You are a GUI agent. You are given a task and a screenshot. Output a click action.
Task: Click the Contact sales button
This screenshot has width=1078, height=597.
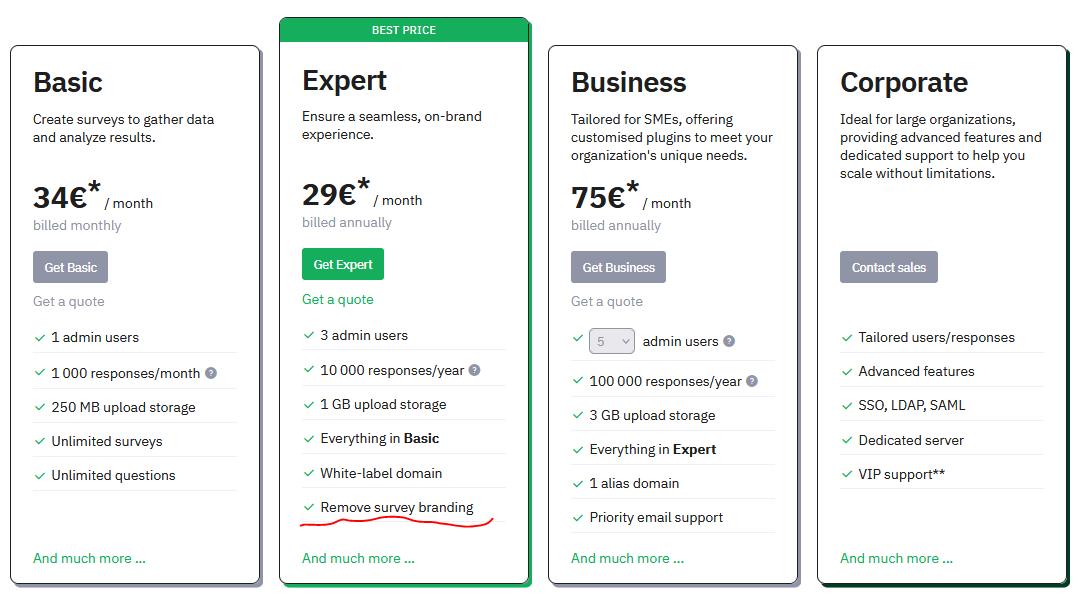coord(888,267)
